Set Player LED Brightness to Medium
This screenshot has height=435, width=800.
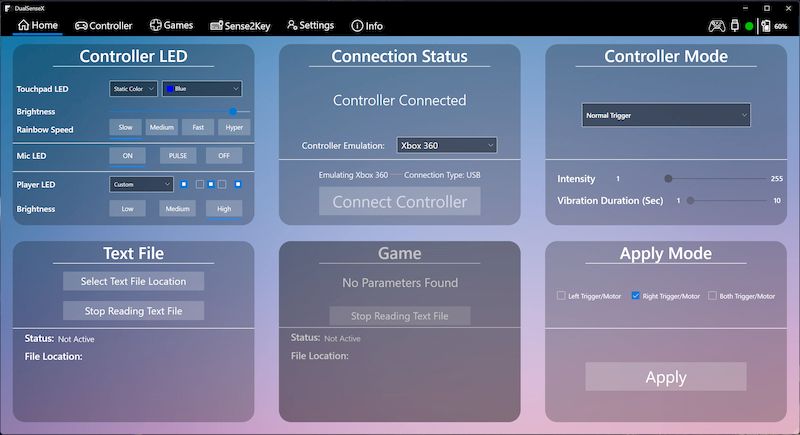coord(178,209)
